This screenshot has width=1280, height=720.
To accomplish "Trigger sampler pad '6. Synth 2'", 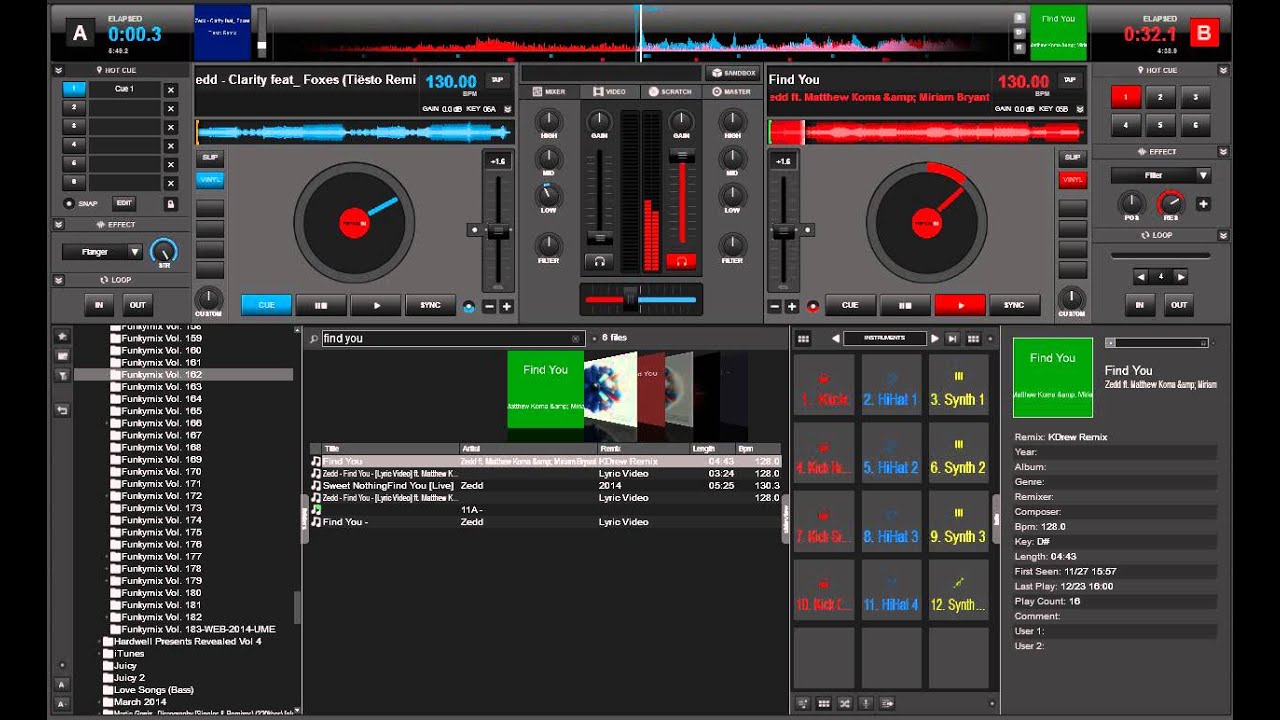I will click(x=958, y=453).
